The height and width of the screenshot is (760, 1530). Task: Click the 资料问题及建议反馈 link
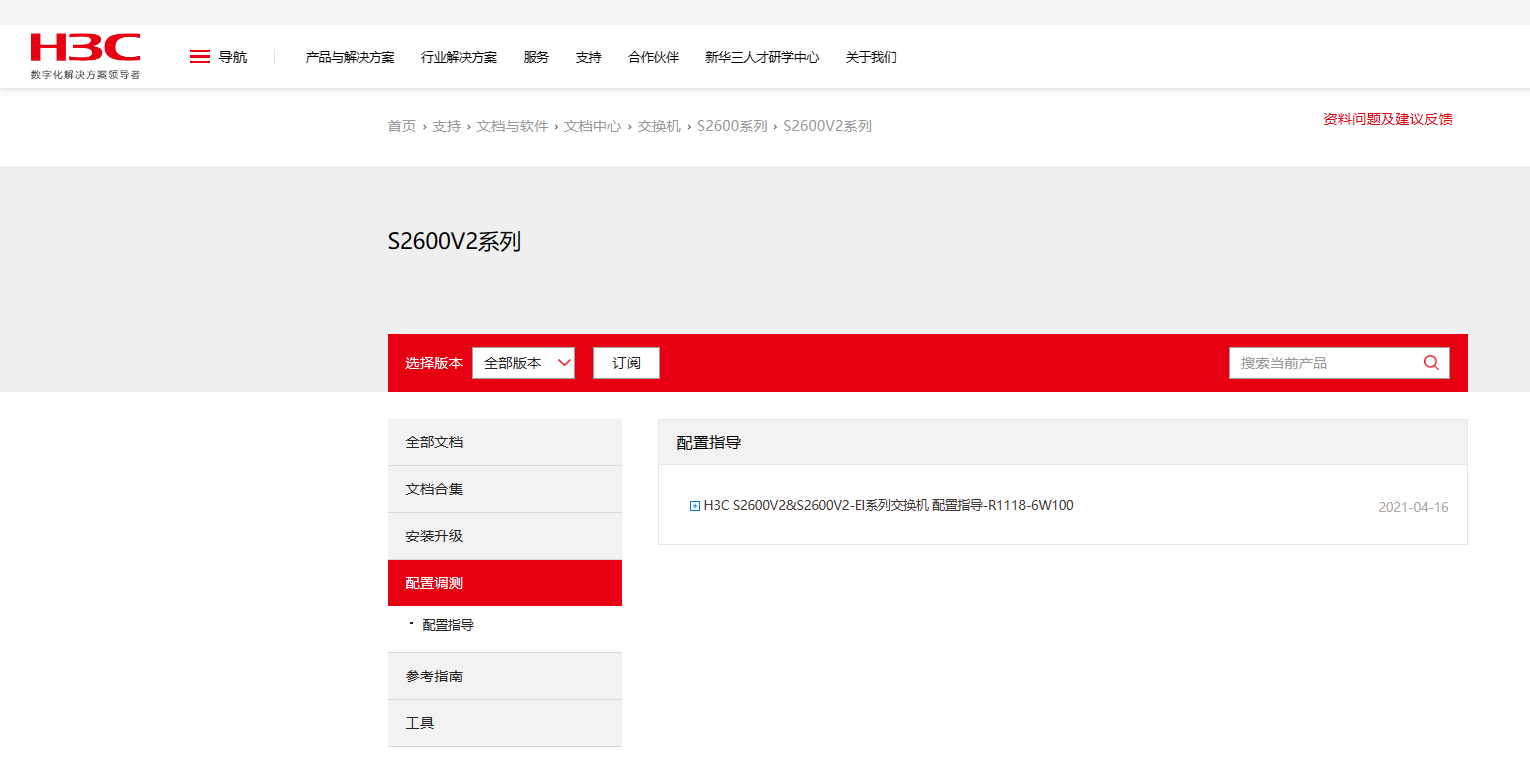(x=1388, y=119)
